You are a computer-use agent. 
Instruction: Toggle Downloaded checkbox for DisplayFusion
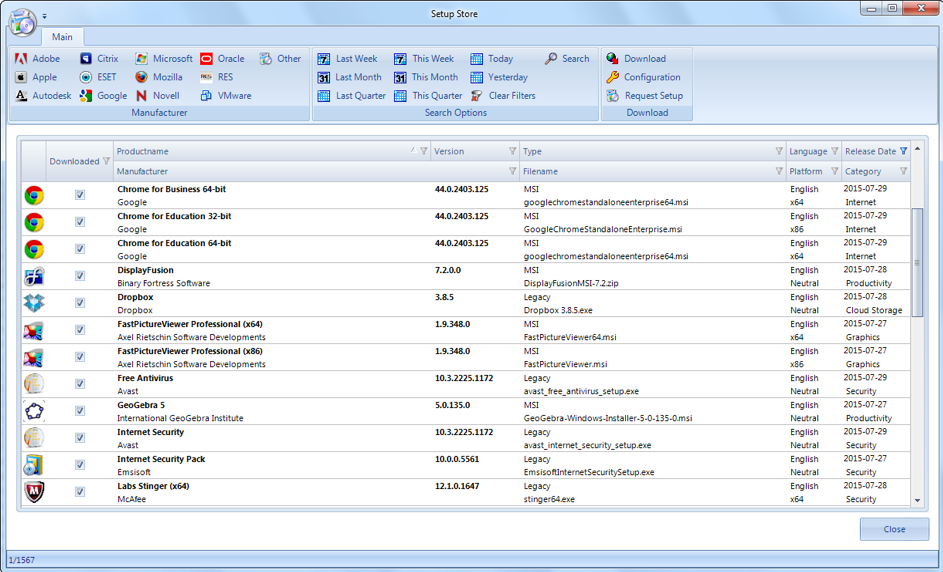80,276
